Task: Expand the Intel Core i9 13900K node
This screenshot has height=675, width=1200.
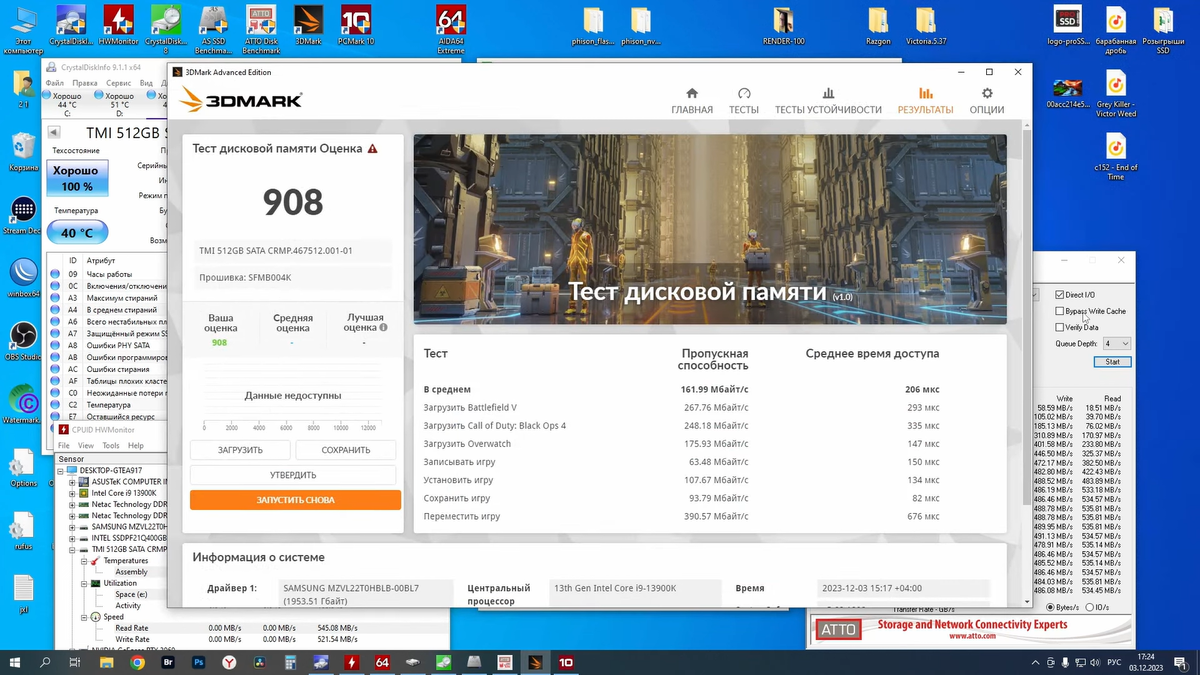Action: 72,493
